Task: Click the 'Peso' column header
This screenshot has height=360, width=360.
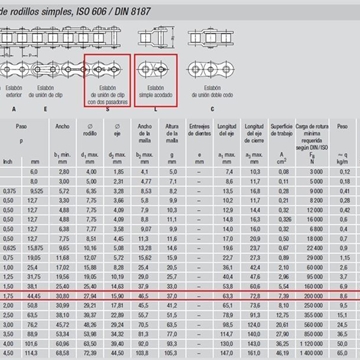Action: click(342, 126)
